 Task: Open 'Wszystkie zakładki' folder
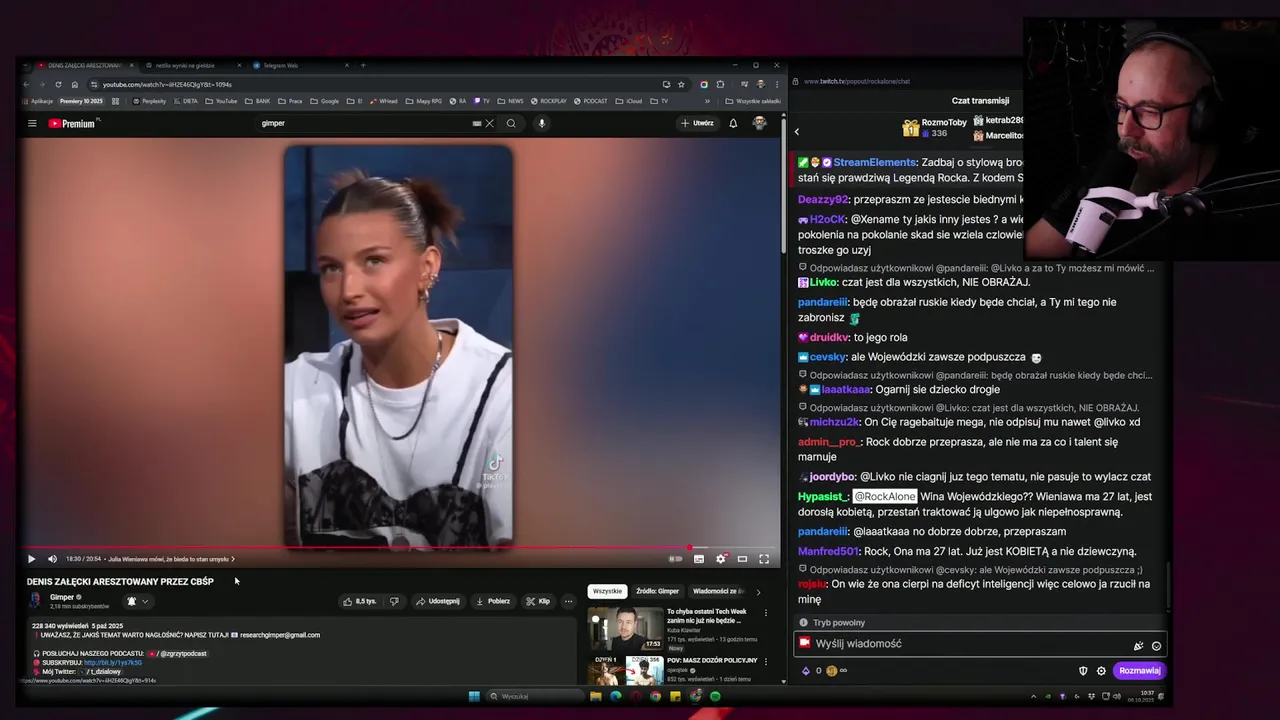[x=753, y=101]
